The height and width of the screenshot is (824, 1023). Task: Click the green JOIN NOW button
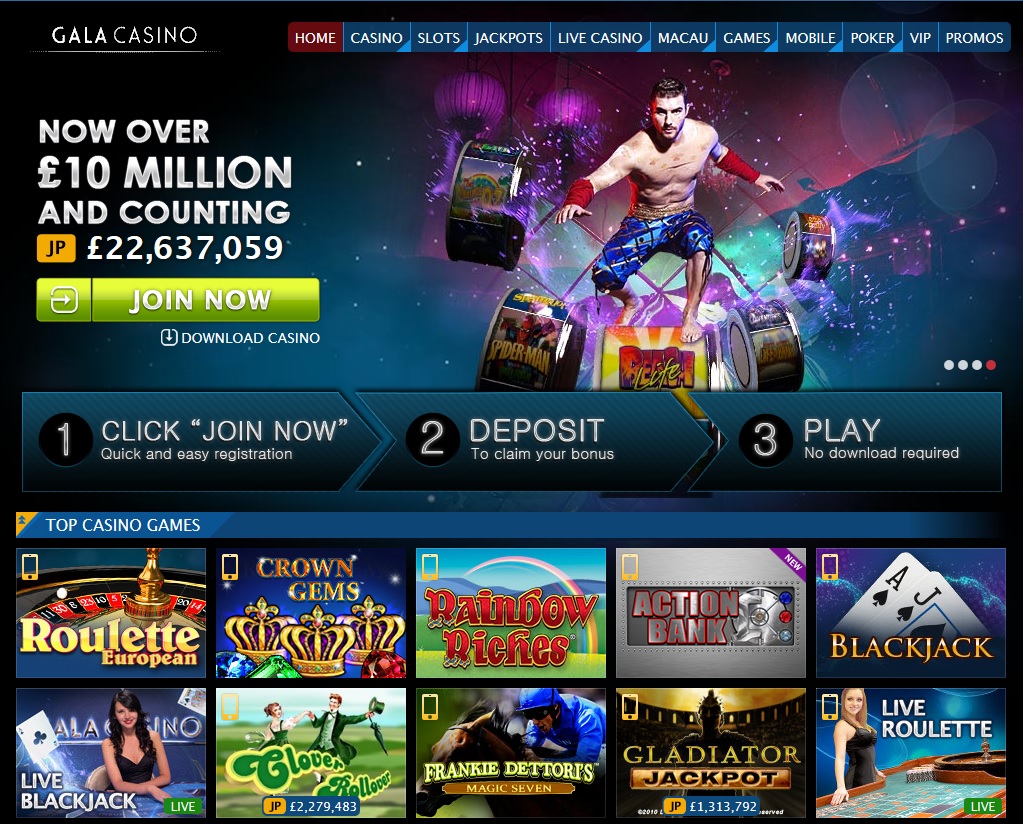pyautogui.click(x=178, y=300)
